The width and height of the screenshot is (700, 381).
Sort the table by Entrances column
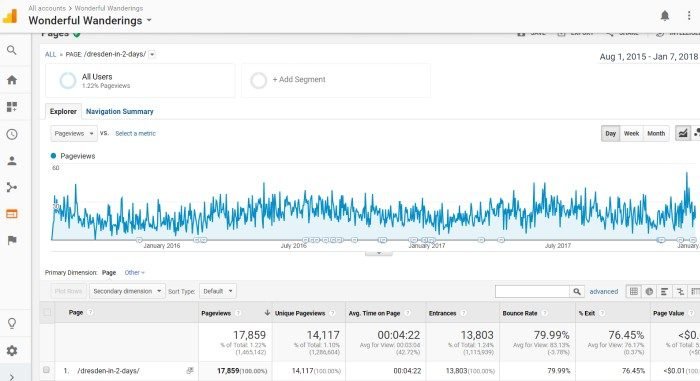[x=442, y=313]
